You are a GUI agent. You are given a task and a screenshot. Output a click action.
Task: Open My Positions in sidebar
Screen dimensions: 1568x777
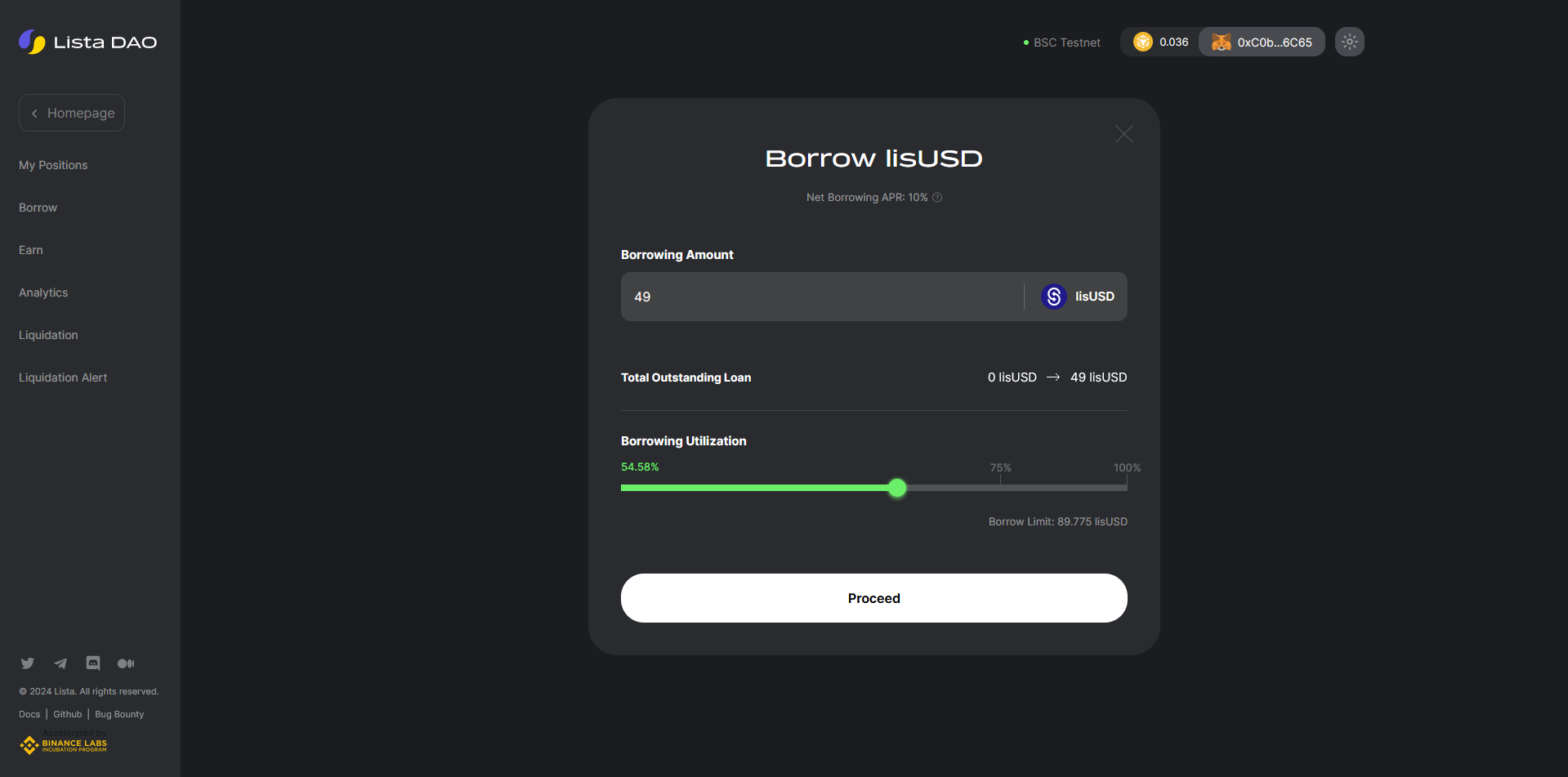pos(53,165)
